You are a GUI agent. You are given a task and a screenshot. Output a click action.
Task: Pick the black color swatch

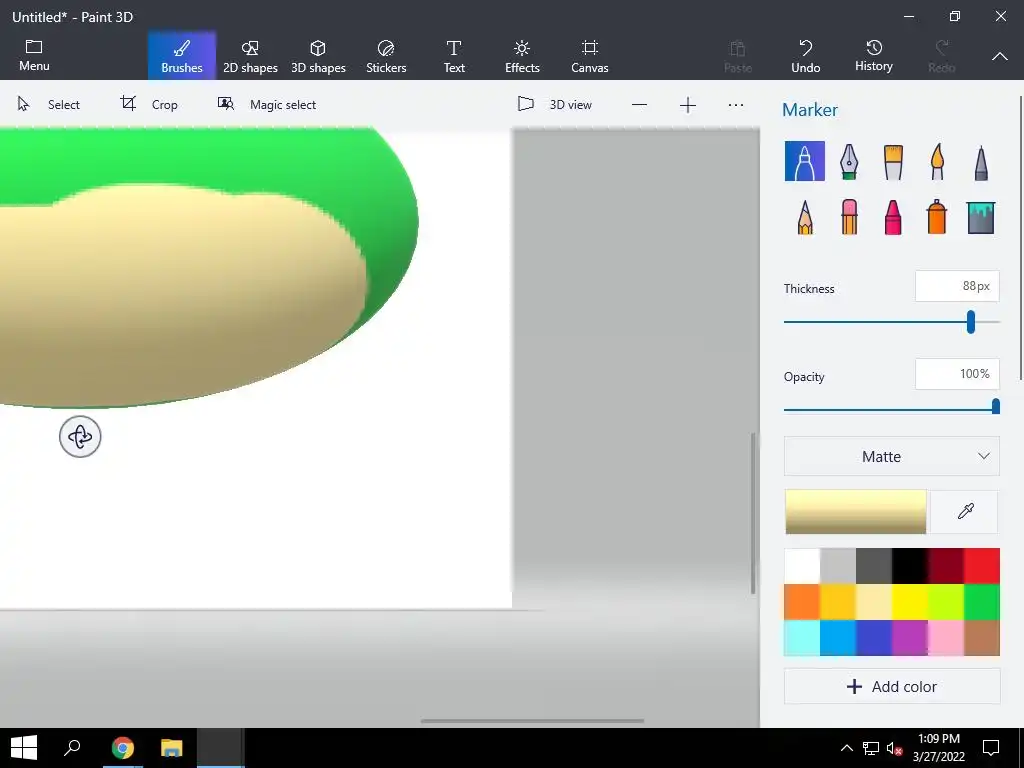tap(910, 566)
